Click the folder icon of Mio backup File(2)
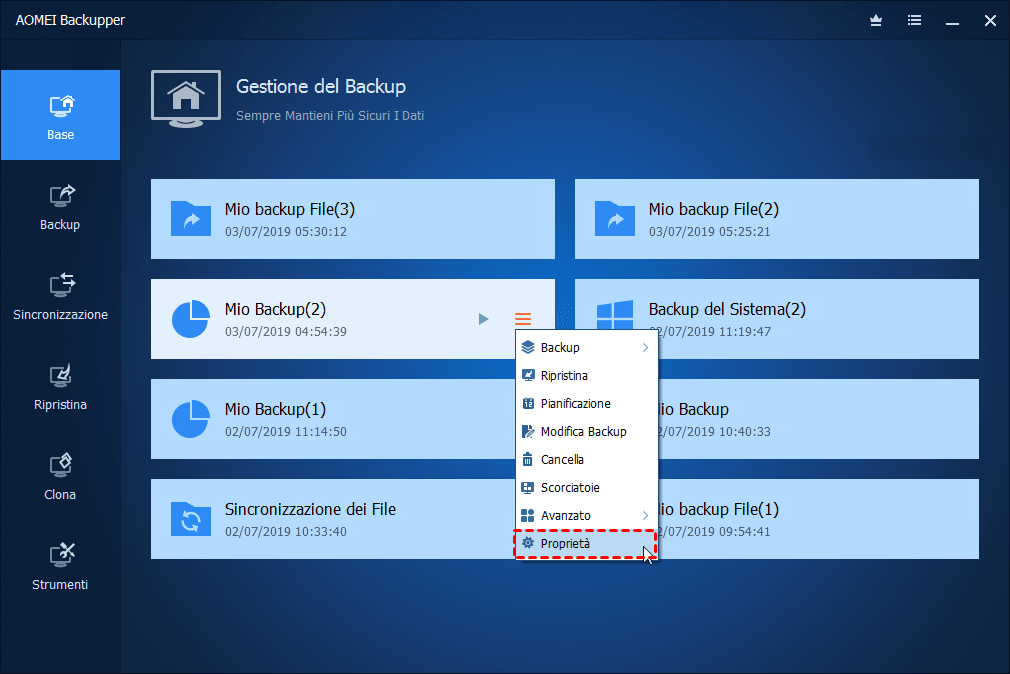Viewport: 1010px width, 674px height. pyautogui.click(x=615, y=218)
